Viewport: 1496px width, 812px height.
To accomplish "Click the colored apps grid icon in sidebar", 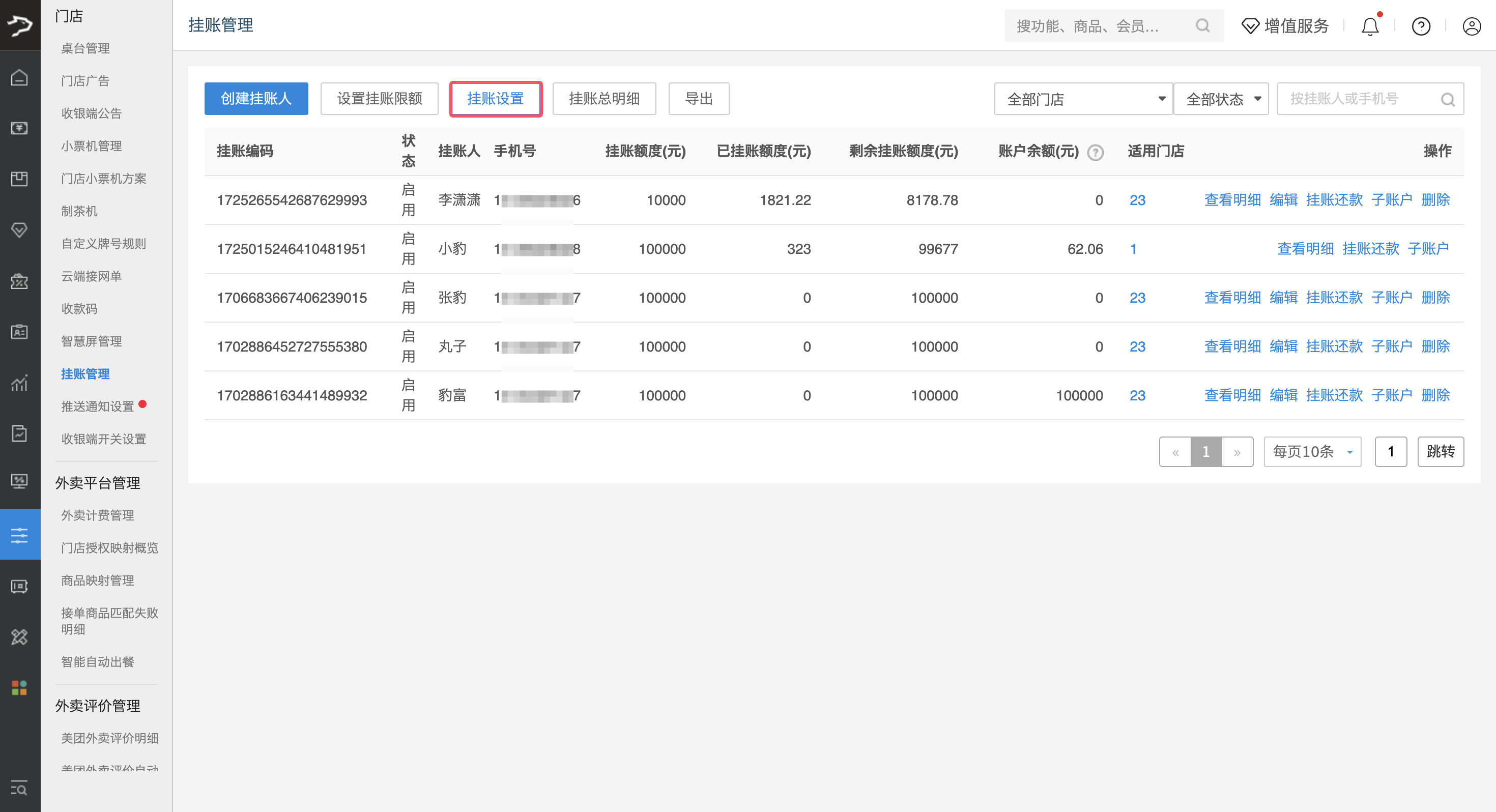I will (20, 688).
